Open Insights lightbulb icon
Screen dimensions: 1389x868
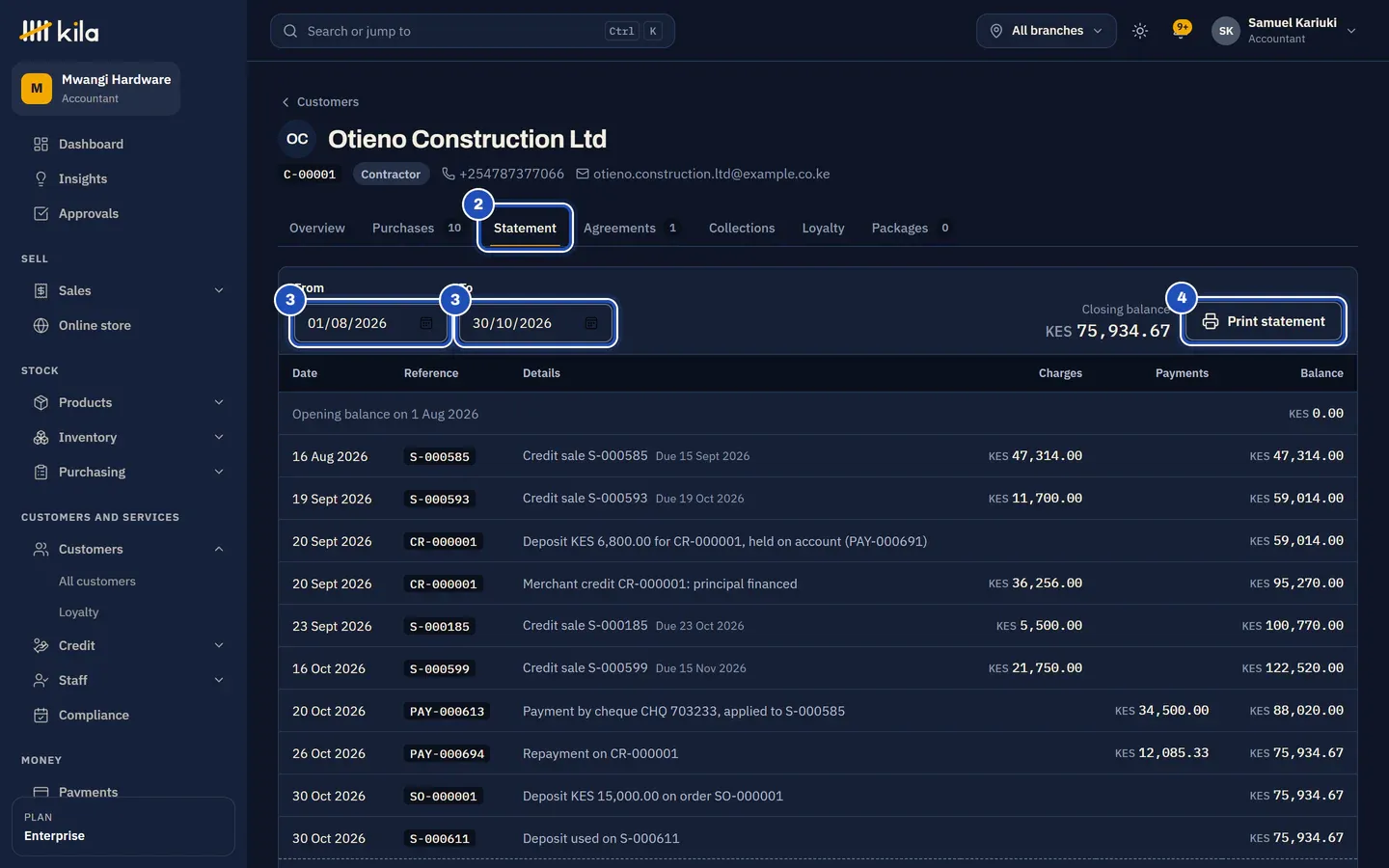click(x=41, y=178)
